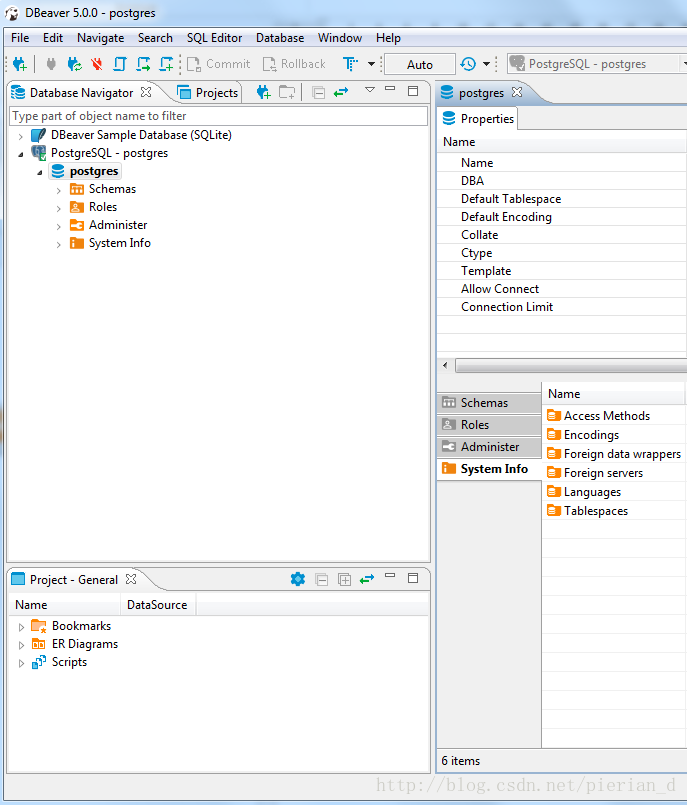Click the Languages folder icon
This screenshot has width=687, height=805.
(x=554, y=491)
